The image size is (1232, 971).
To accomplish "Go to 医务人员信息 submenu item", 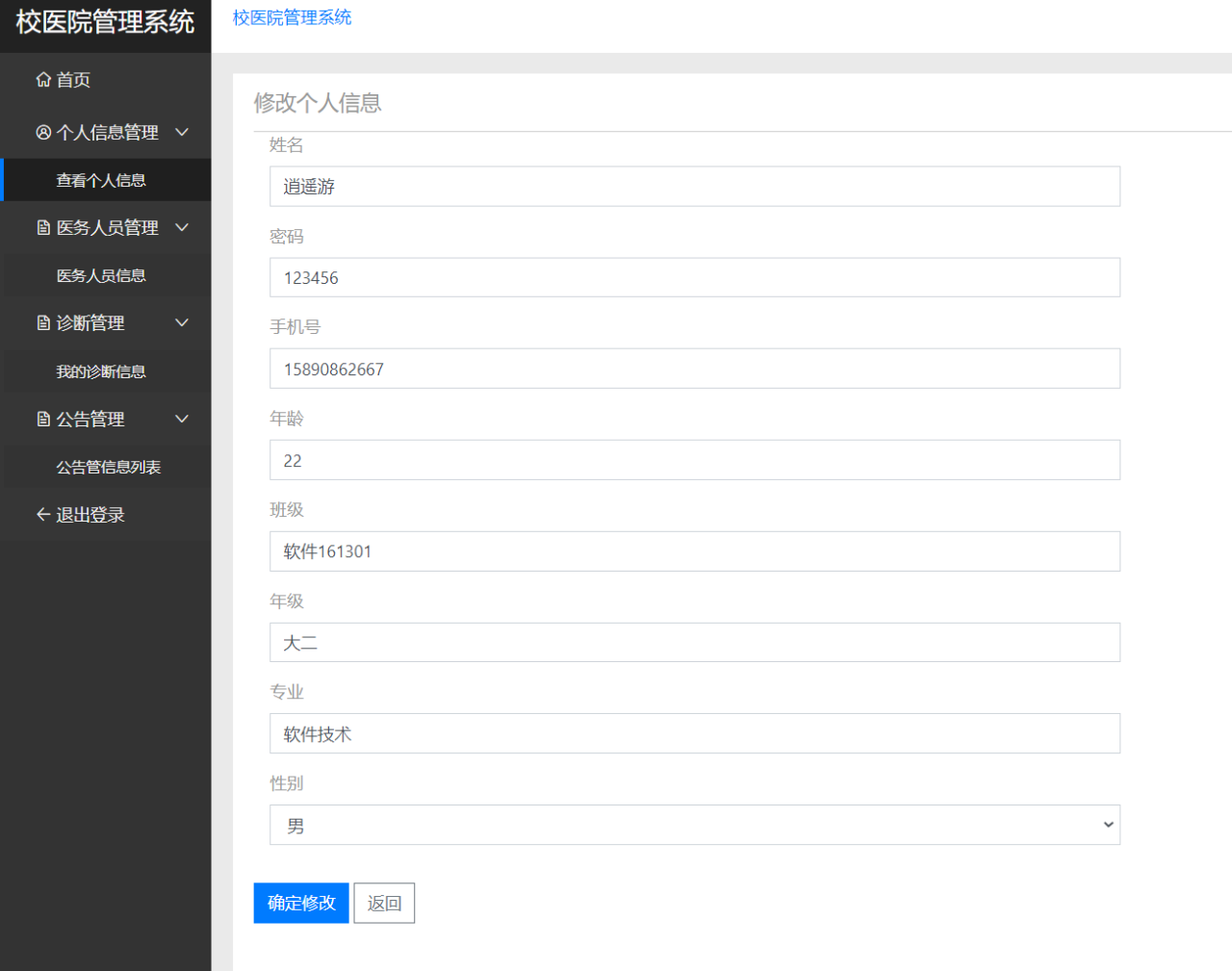I will pyautogui.click(x=101, y=276).
